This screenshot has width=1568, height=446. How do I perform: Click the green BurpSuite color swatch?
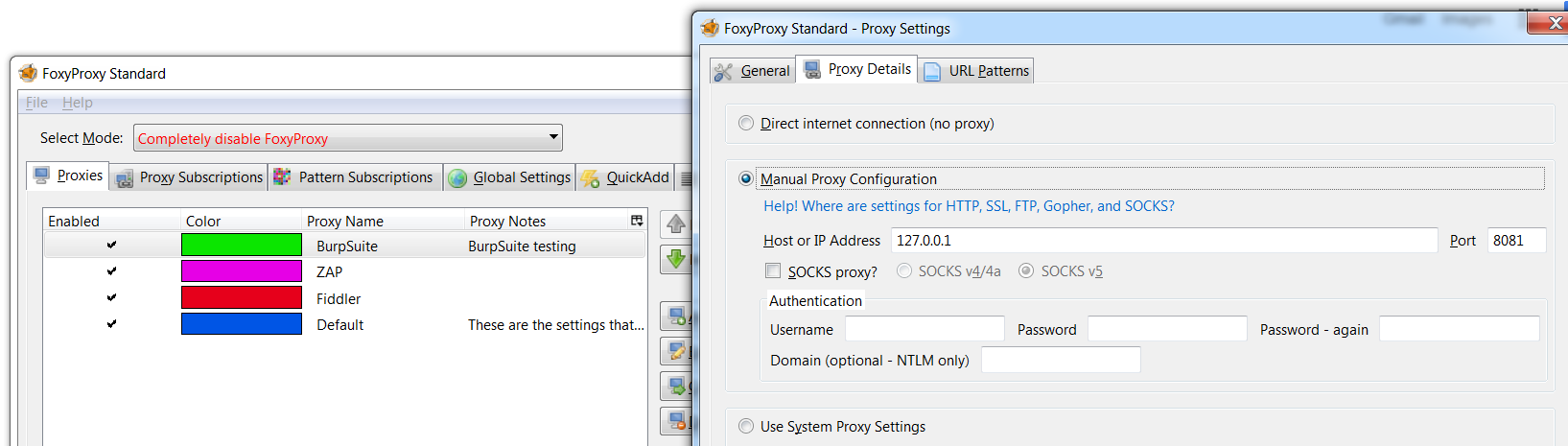[x=242, y=246]
